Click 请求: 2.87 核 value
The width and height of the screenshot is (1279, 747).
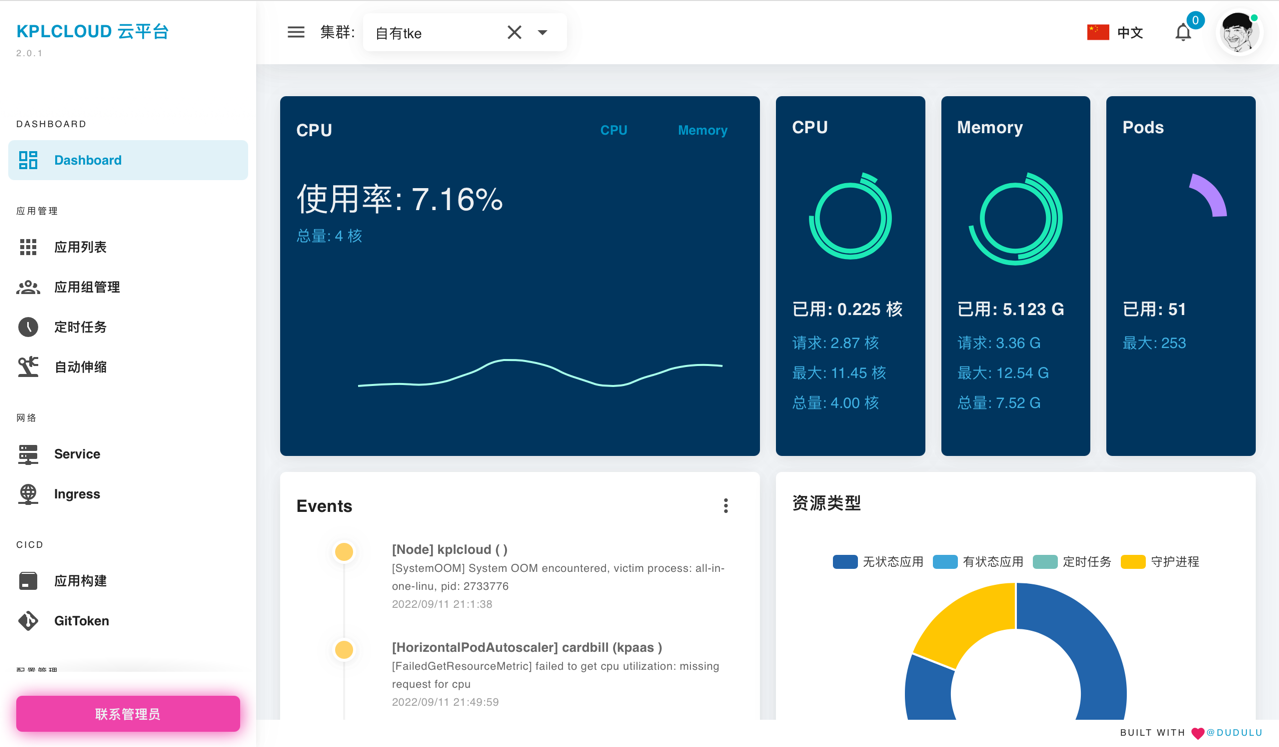(x=835, y=343)
